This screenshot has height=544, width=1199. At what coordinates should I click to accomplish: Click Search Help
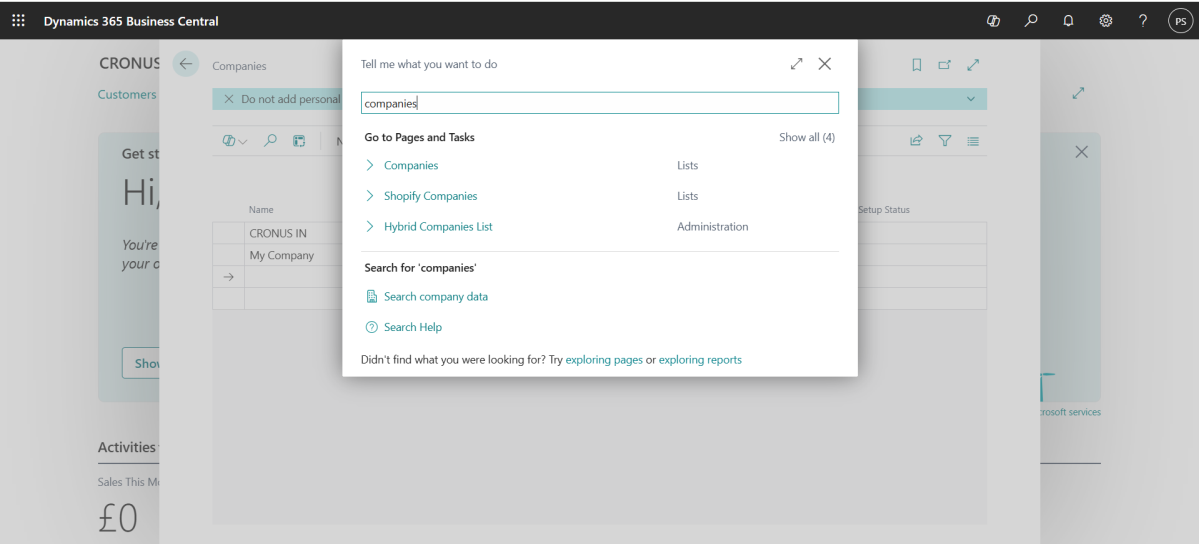413,327
